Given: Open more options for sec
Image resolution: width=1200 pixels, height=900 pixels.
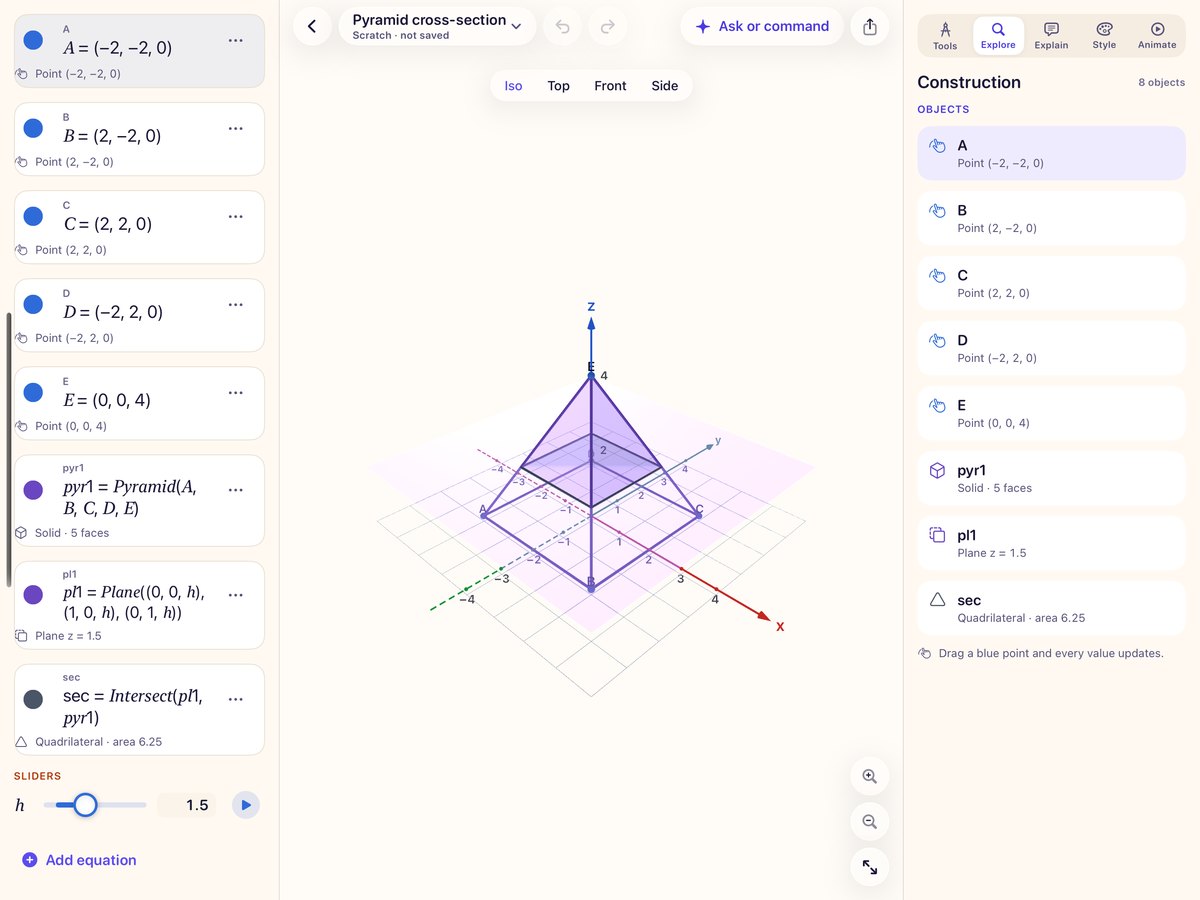Looking at the screenshot, I should click(236, 699).
